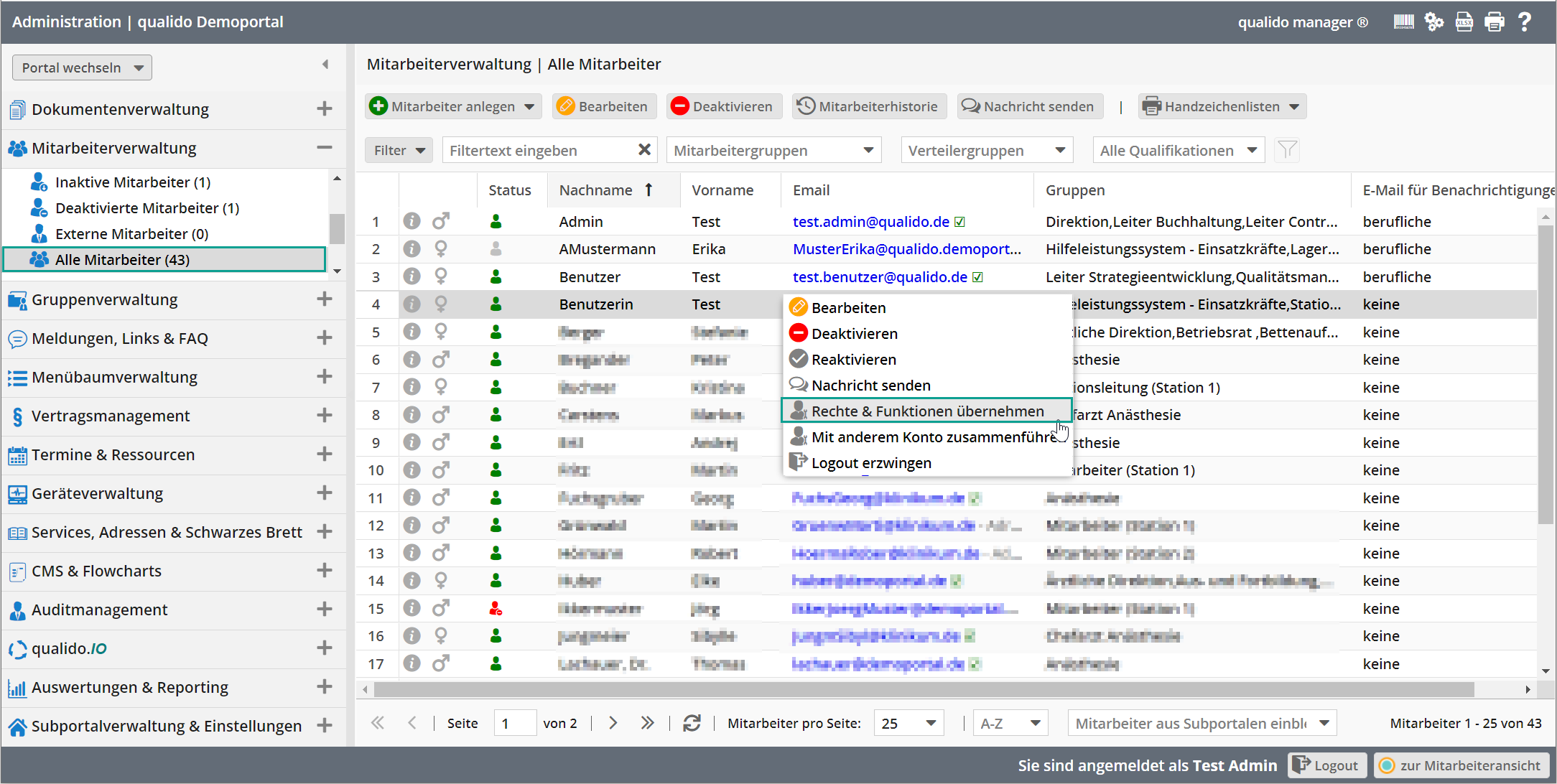Sort by the Nachname column header
Viewport: 1557px width, 784px height.
(x=613, y=190)
